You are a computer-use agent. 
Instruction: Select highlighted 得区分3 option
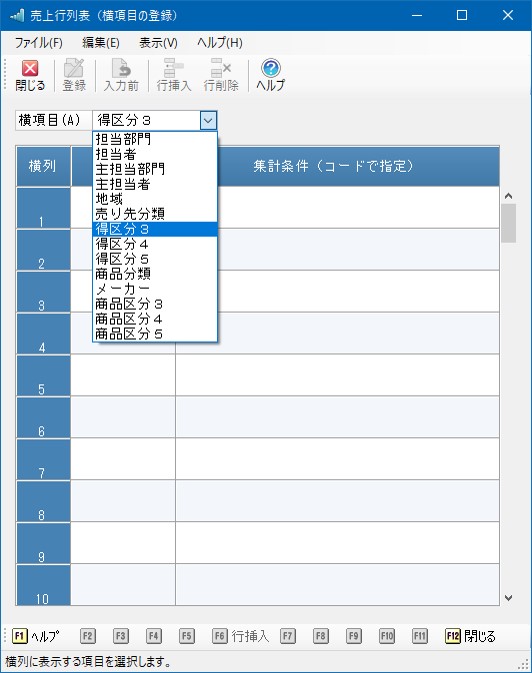click(x=155, y=229)
